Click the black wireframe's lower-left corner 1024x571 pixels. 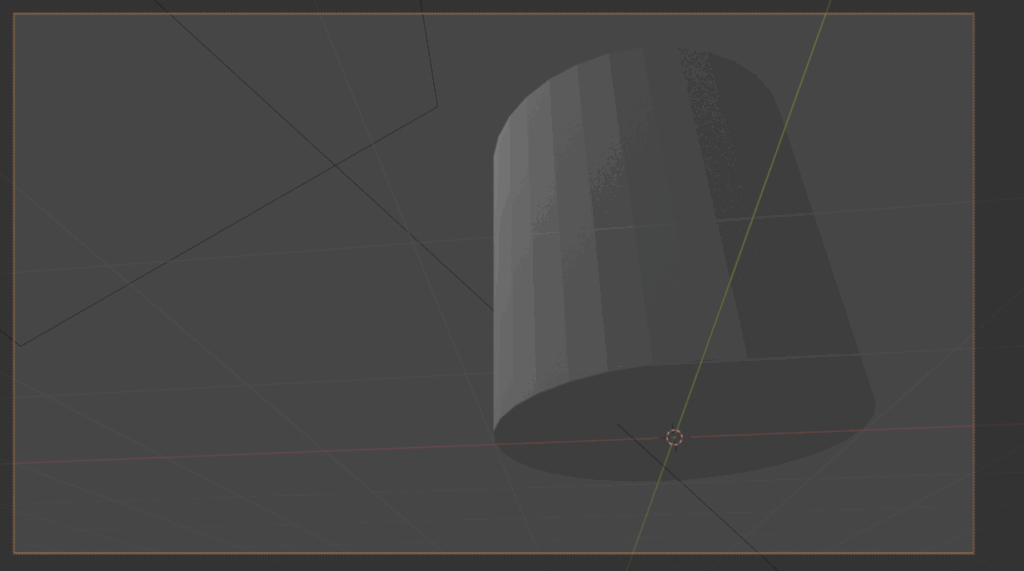click(x=20, y=346)
